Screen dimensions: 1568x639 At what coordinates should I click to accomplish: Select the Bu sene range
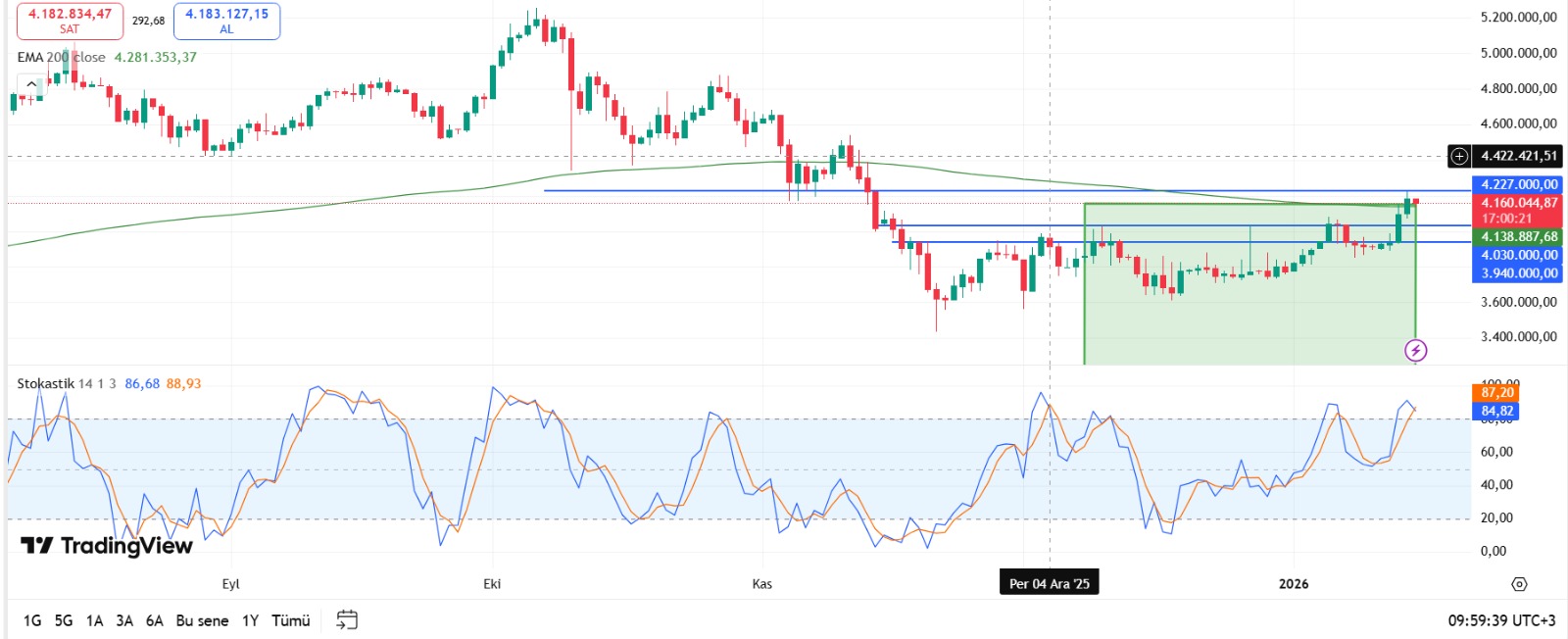tap(202, 620)
